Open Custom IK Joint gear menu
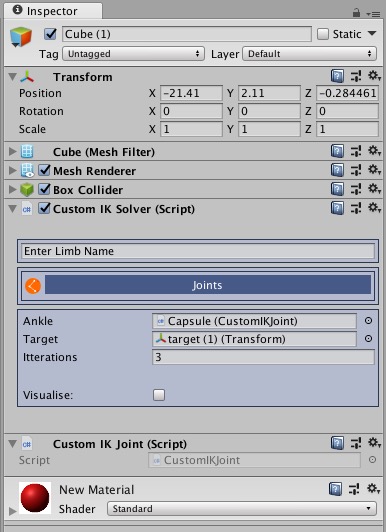Screen dimensions: 386x532 coord(374,443)
